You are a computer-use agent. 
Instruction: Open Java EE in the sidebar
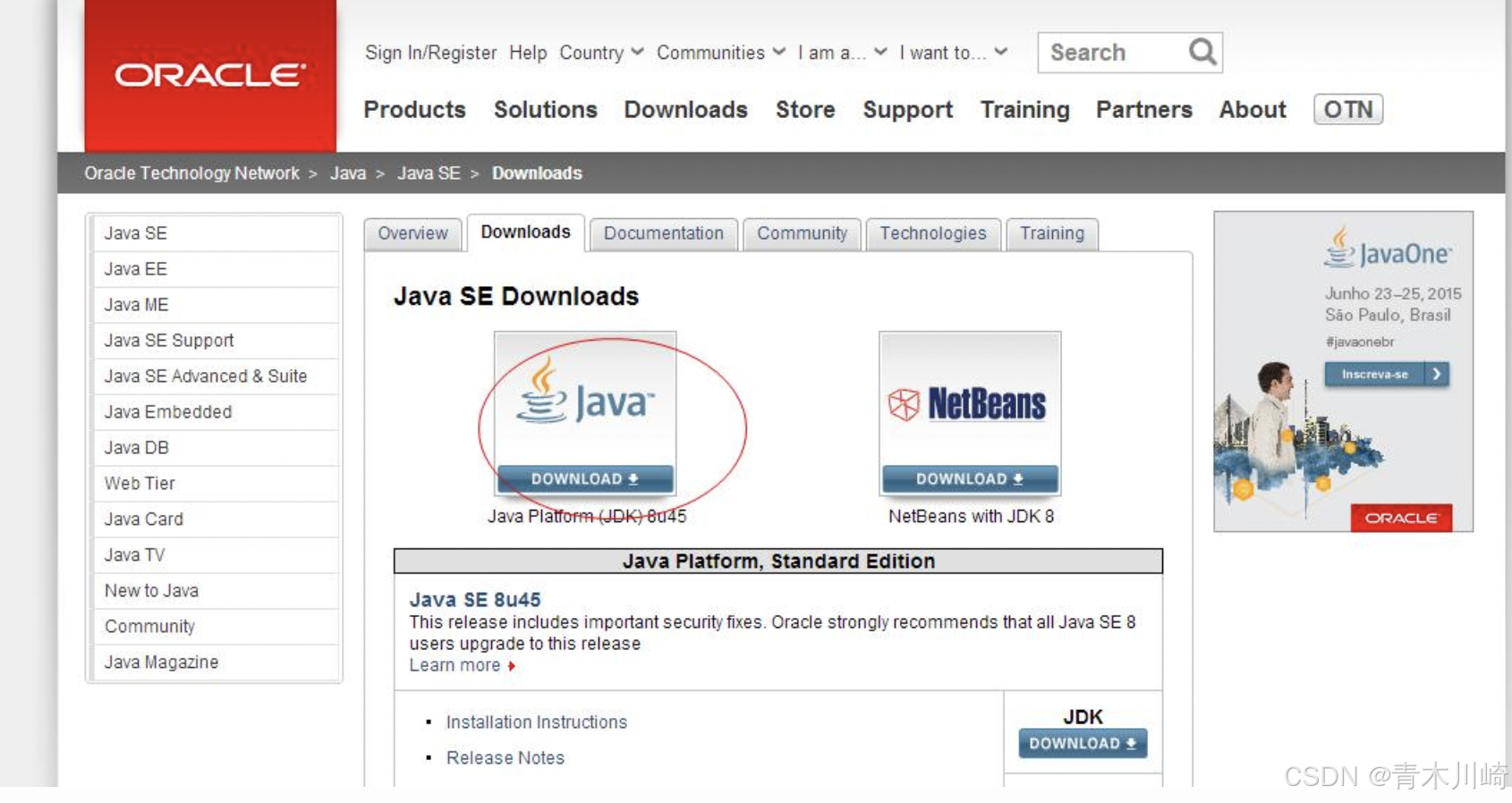click(216, 269)
